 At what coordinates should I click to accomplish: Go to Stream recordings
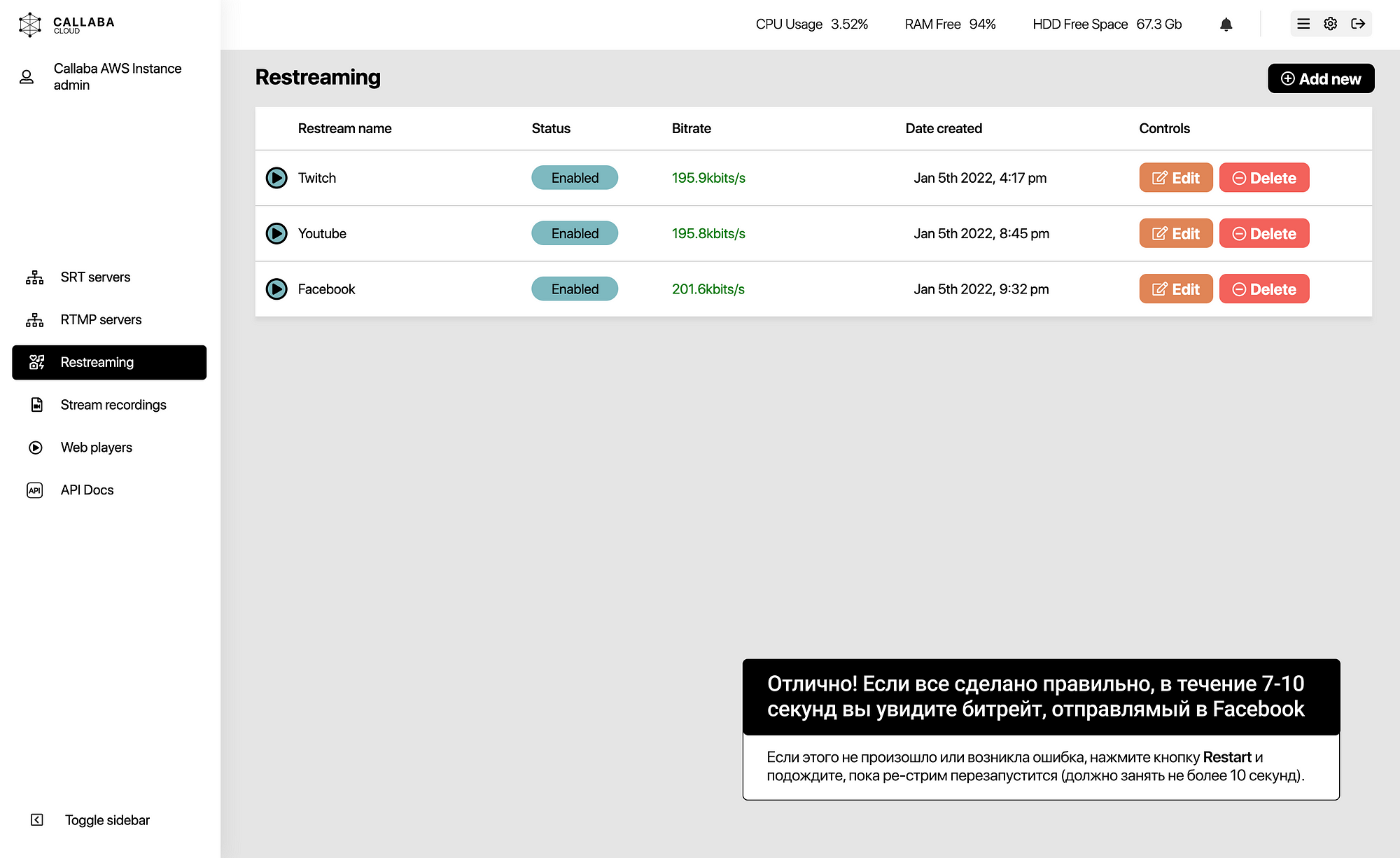click(x=113, y=405)
